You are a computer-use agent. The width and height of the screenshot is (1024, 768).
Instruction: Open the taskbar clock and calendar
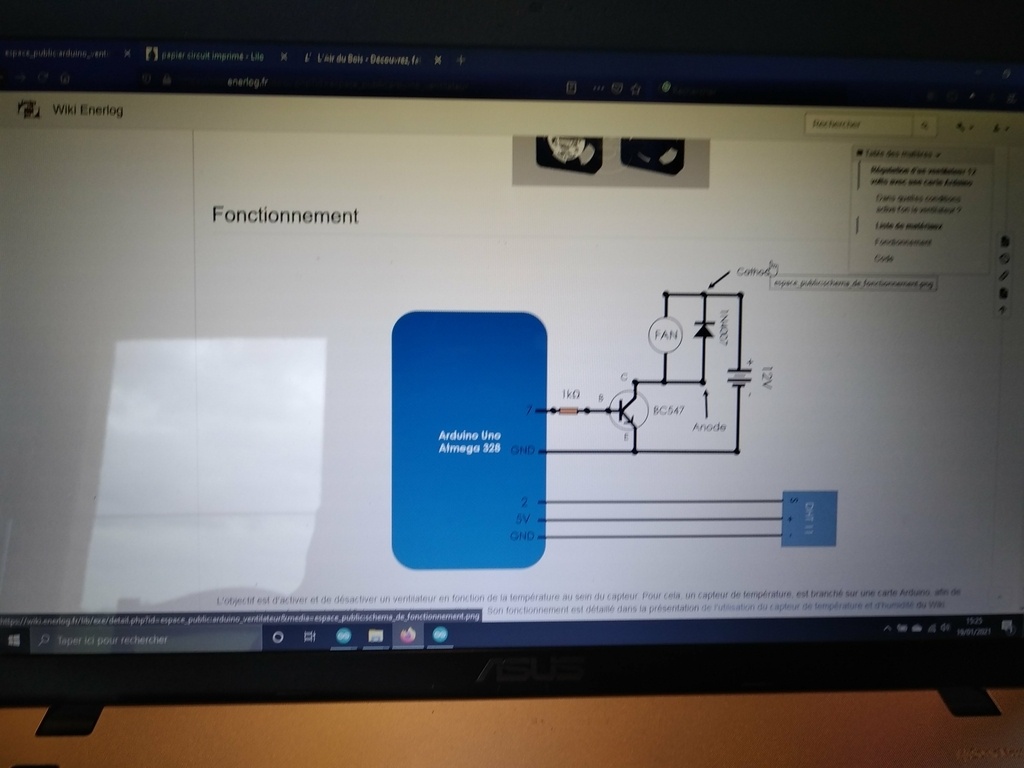pos(974,627)
